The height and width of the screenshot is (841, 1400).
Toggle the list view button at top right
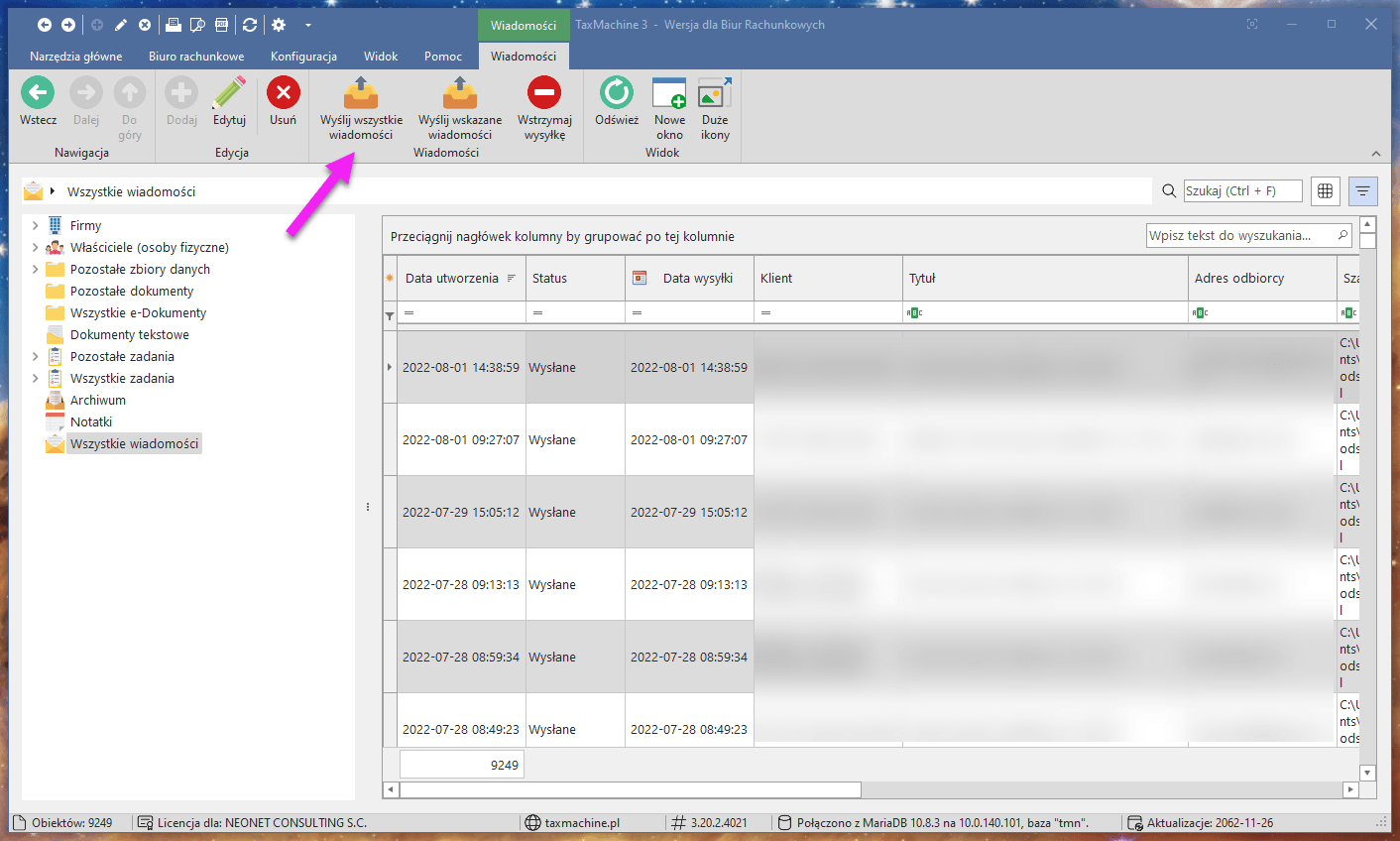click(1362, 191)
